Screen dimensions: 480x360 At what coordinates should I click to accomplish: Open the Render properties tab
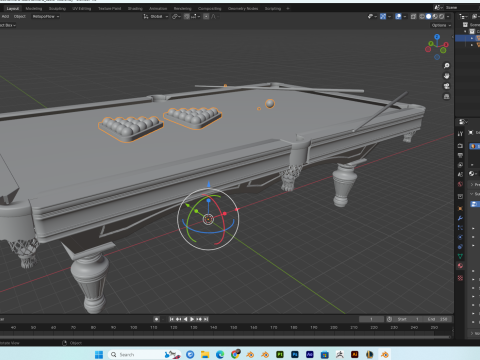pyautogui.click(x=460, y=146)
